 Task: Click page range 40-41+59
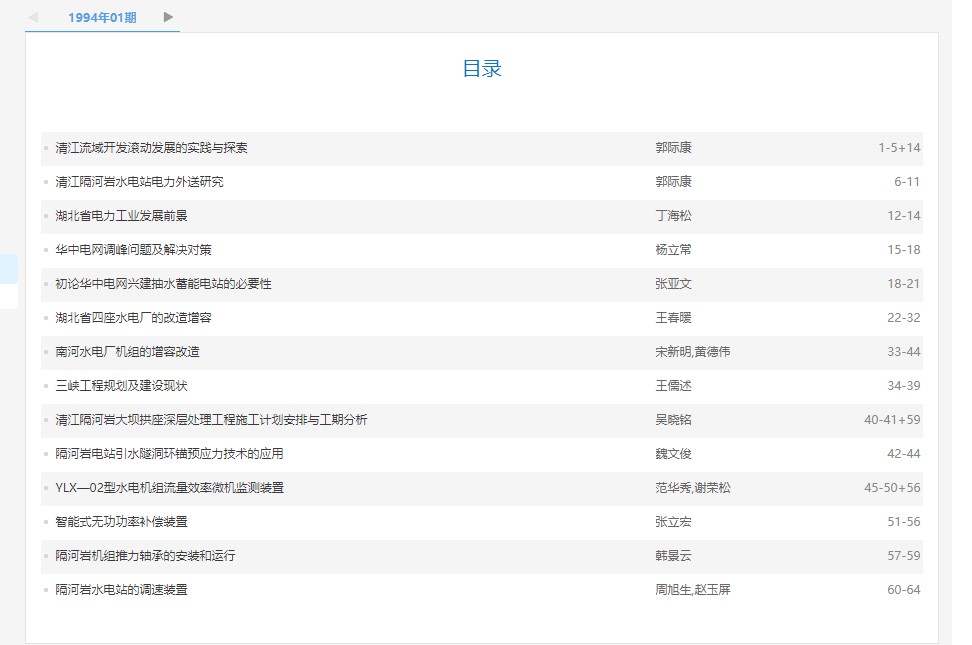pos(893,420)
